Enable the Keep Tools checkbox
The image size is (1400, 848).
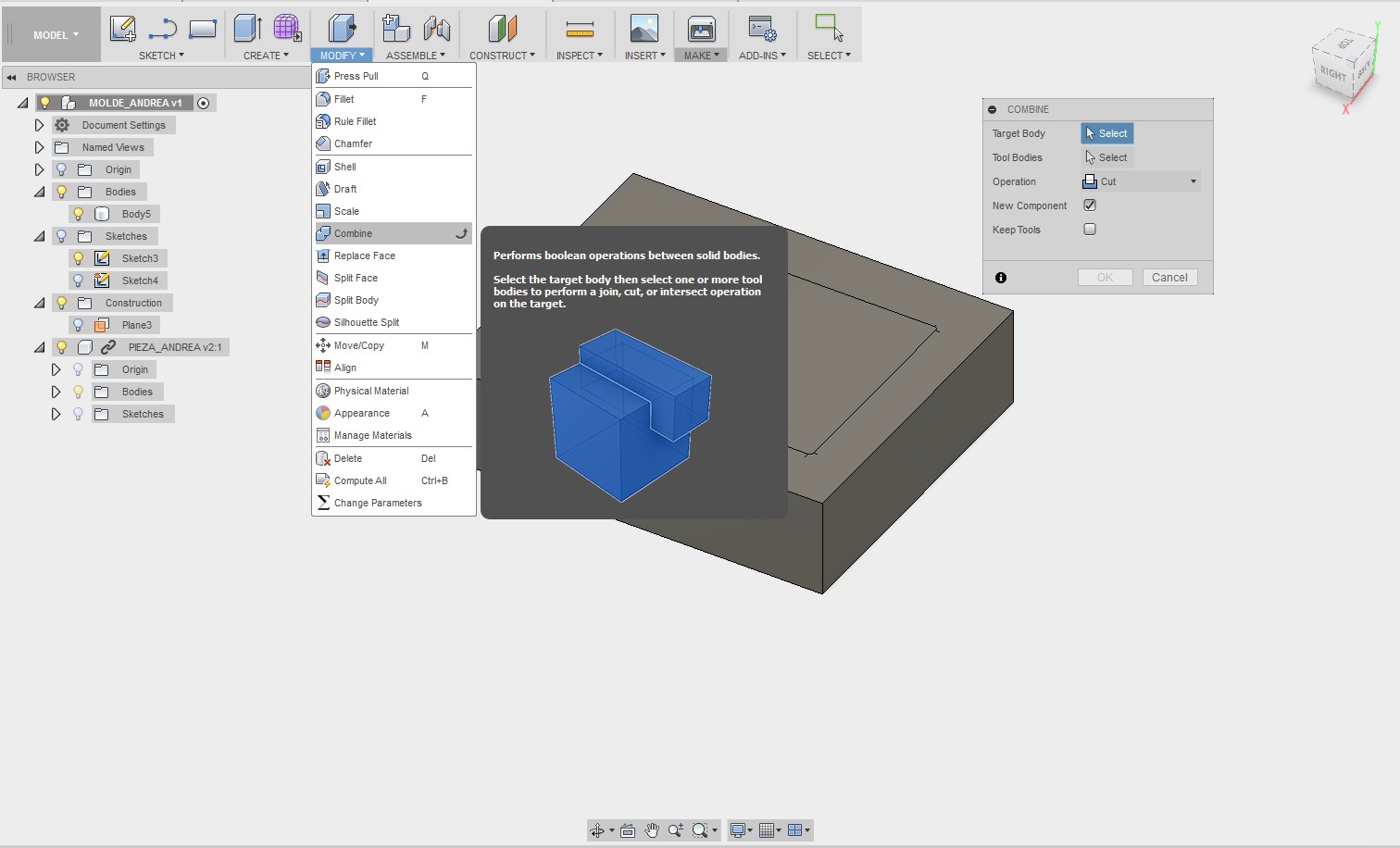[x=1090, y=230]
